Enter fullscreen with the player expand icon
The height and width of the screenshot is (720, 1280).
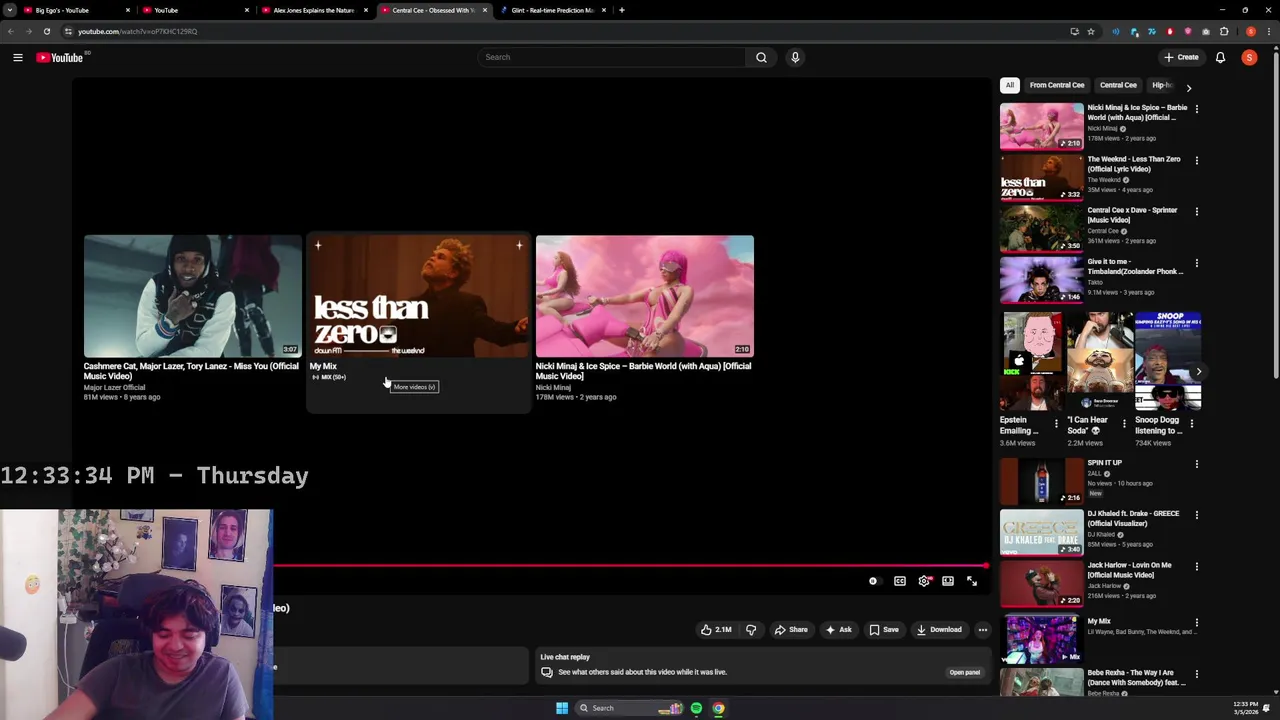click(x=972, y=581)
